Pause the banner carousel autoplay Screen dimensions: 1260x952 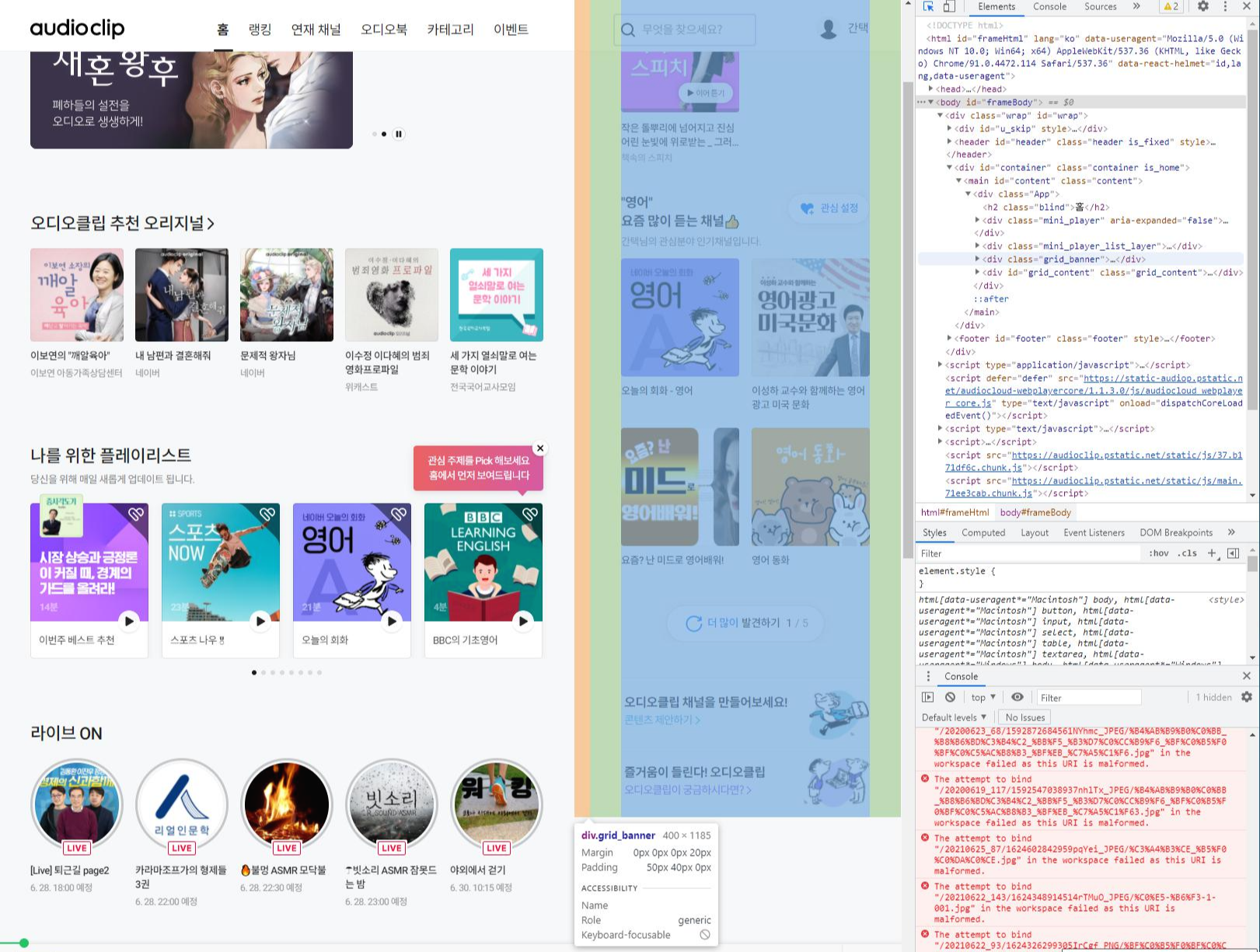point(399,134)
